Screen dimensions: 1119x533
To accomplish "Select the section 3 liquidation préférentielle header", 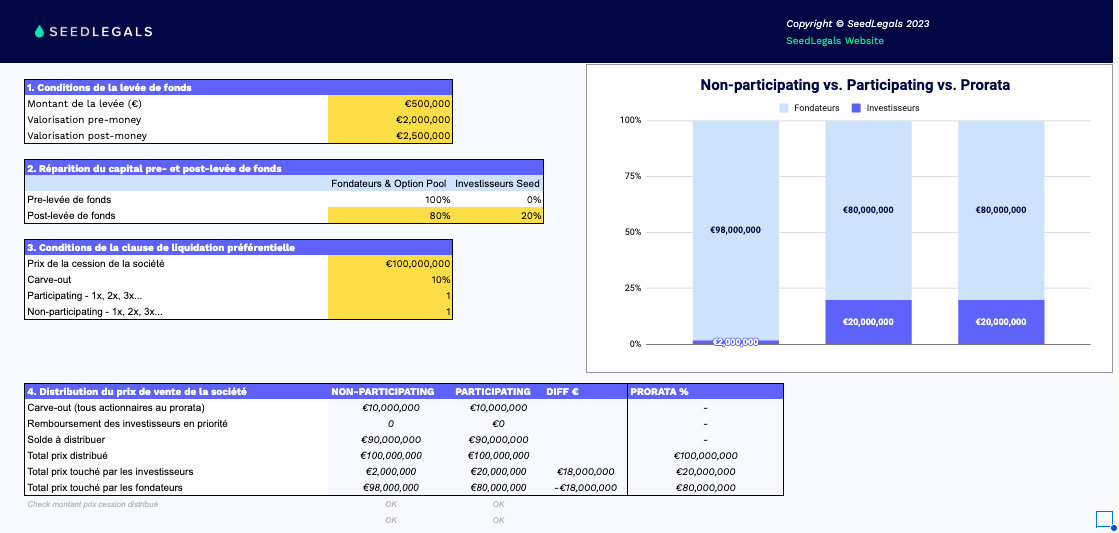I will click(x=238, y=247).
